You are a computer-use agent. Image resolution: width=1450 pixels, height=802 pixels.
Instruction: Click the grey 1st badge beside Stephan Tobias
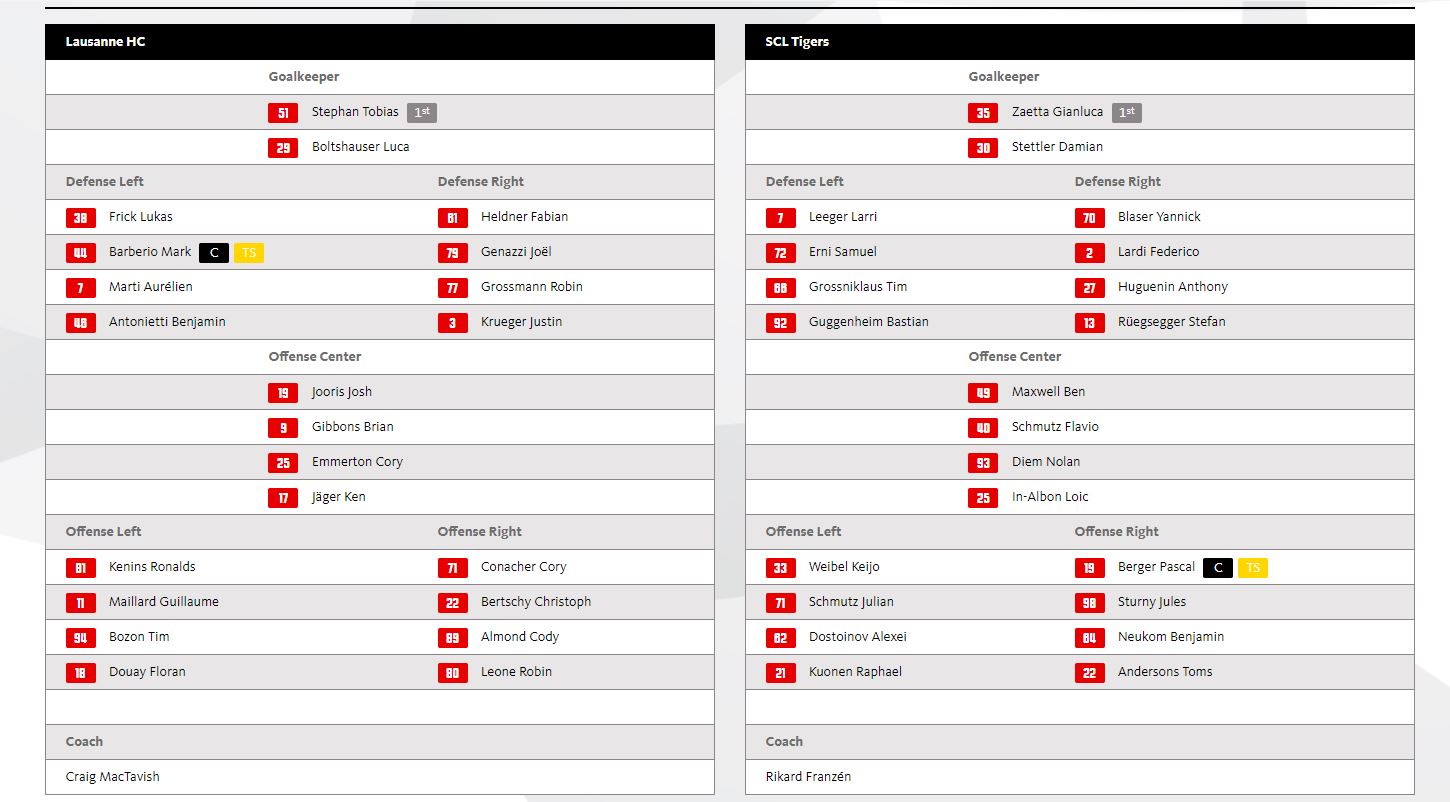point(422,113)
